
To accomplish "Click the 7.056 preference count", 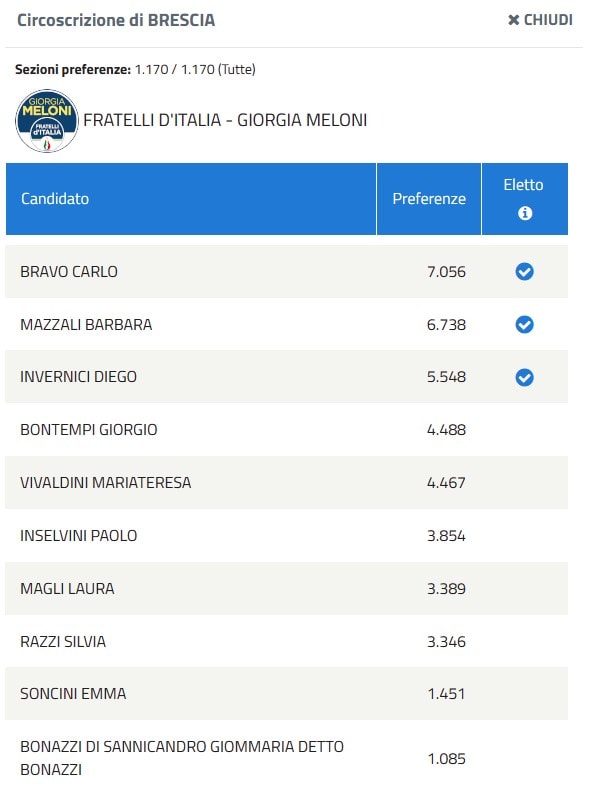I will [446, 272].
